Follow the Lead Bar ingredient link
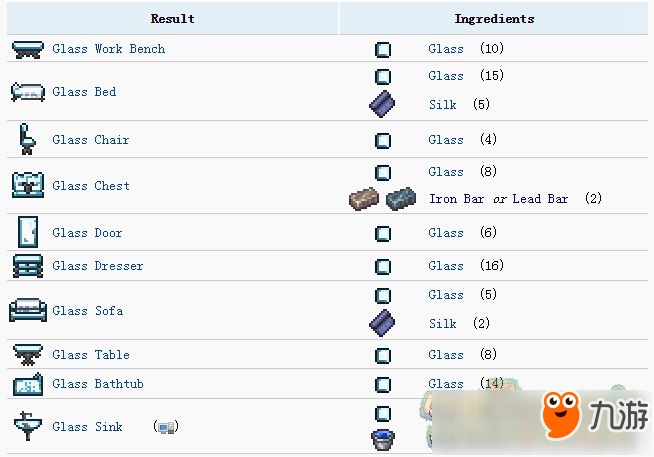This screenshot has height=457, width=654. pyautogui.click(x=541, y=199)
